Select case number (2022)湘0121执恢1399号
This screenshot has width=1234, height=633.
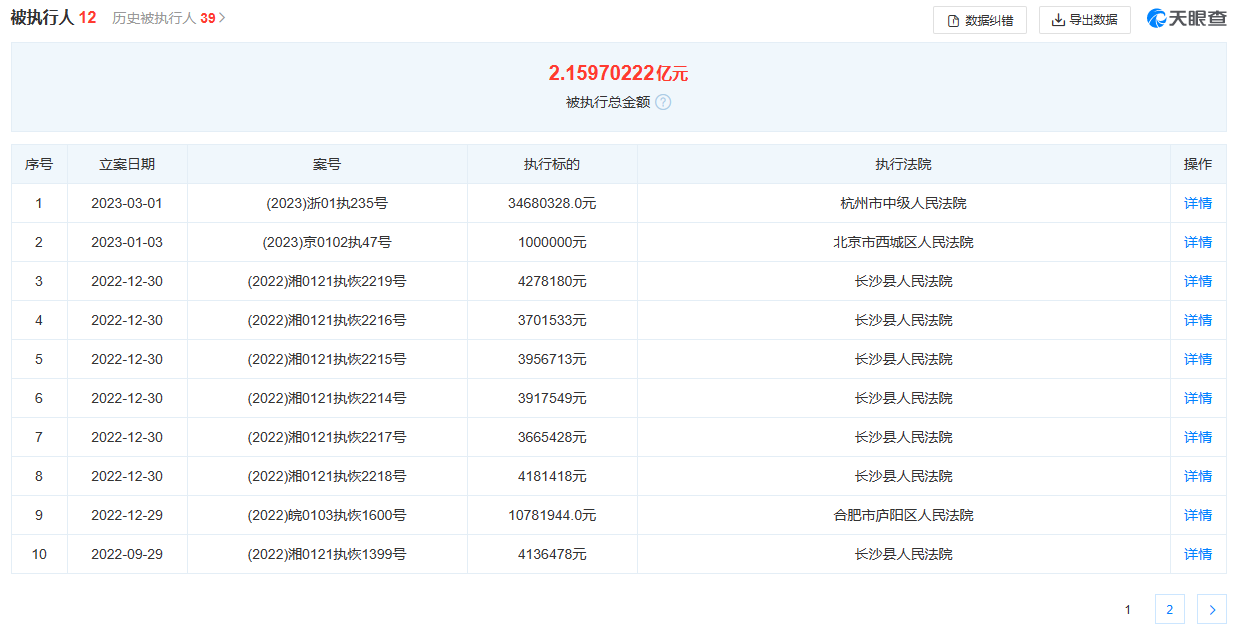pyautogui.click(x=327, y=554)
